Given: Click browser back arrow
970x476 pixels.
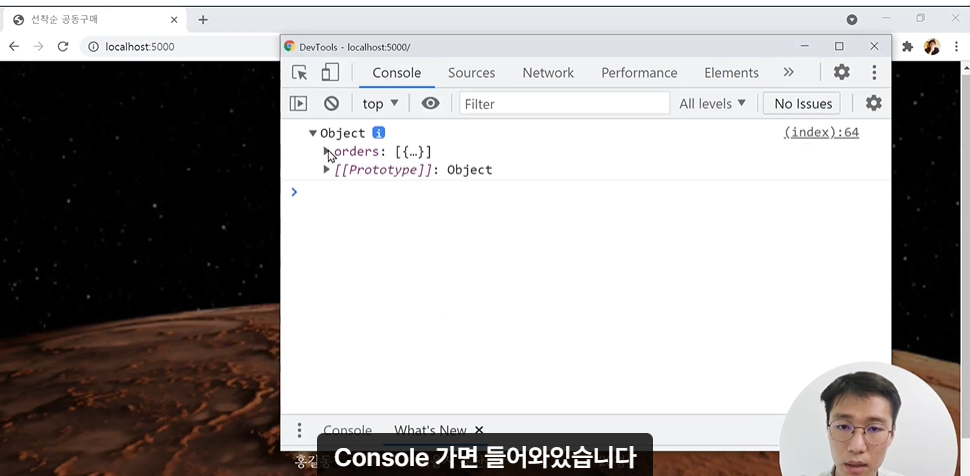Looking at the screenshot, I should coord(14,46).
